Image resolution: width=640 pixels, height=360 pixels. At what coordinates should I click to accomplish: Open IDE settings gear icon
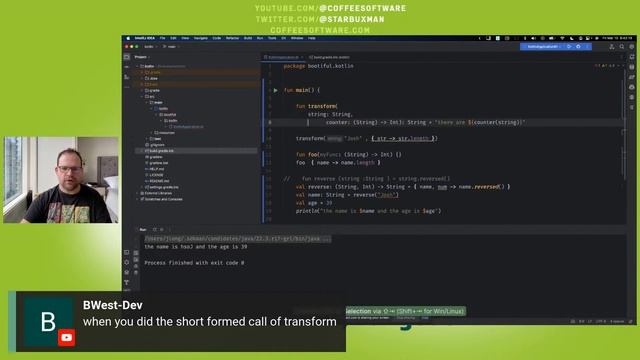coord(631,47)
